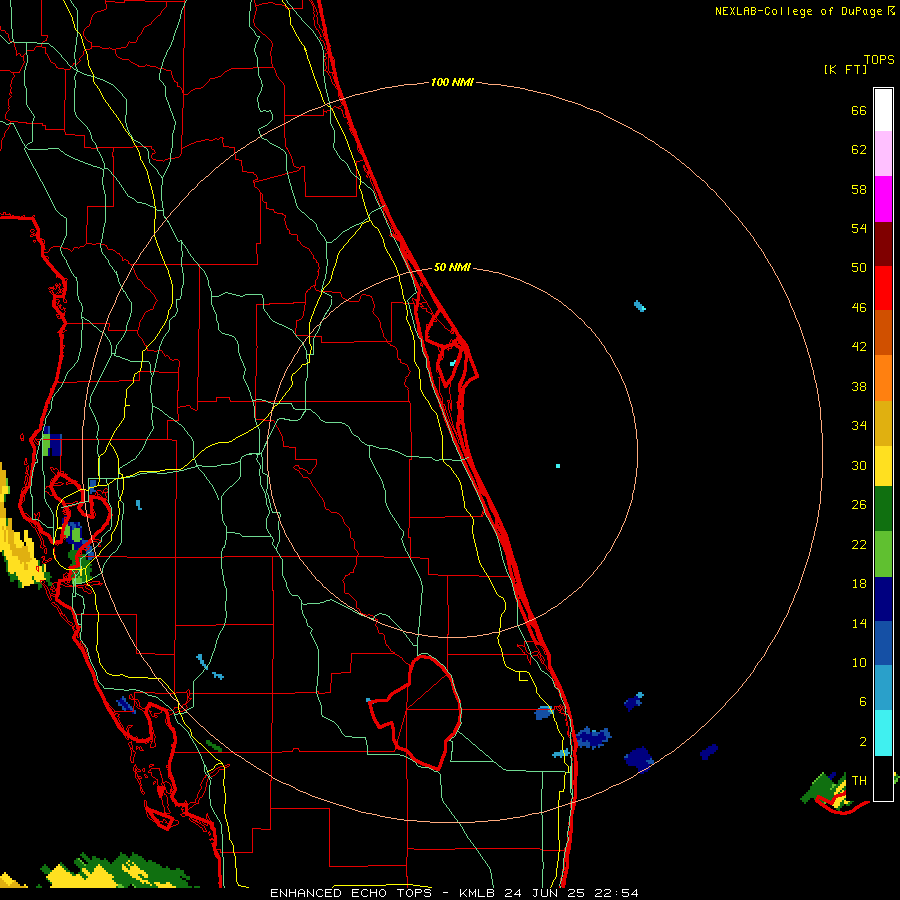The height and width of the screenshot is (900, 900).
Task: Click the '46' legend value
Action: [x=859, y=308]
